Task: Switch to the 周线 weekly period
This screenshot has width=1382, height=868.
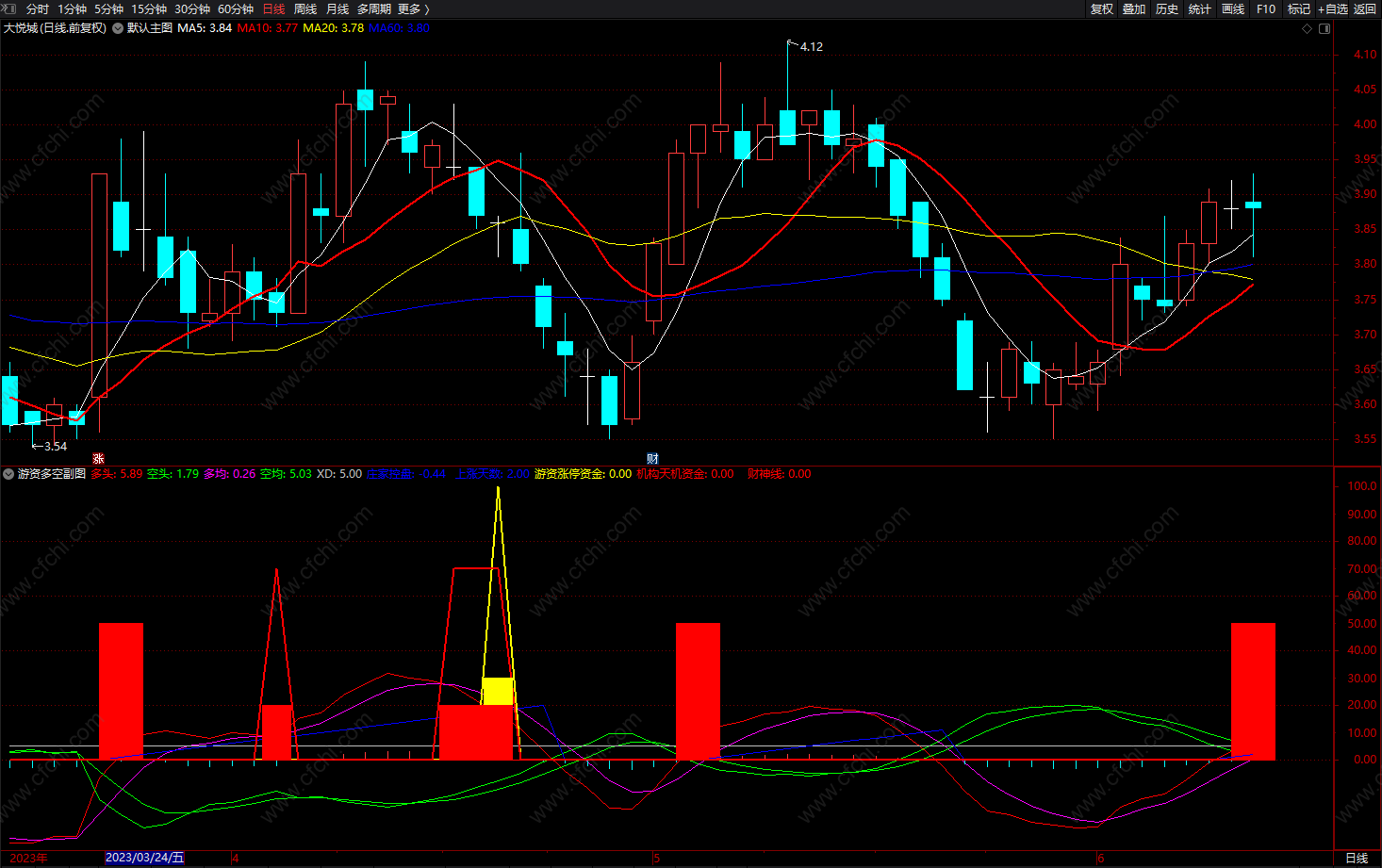Action: pos(305,8)
